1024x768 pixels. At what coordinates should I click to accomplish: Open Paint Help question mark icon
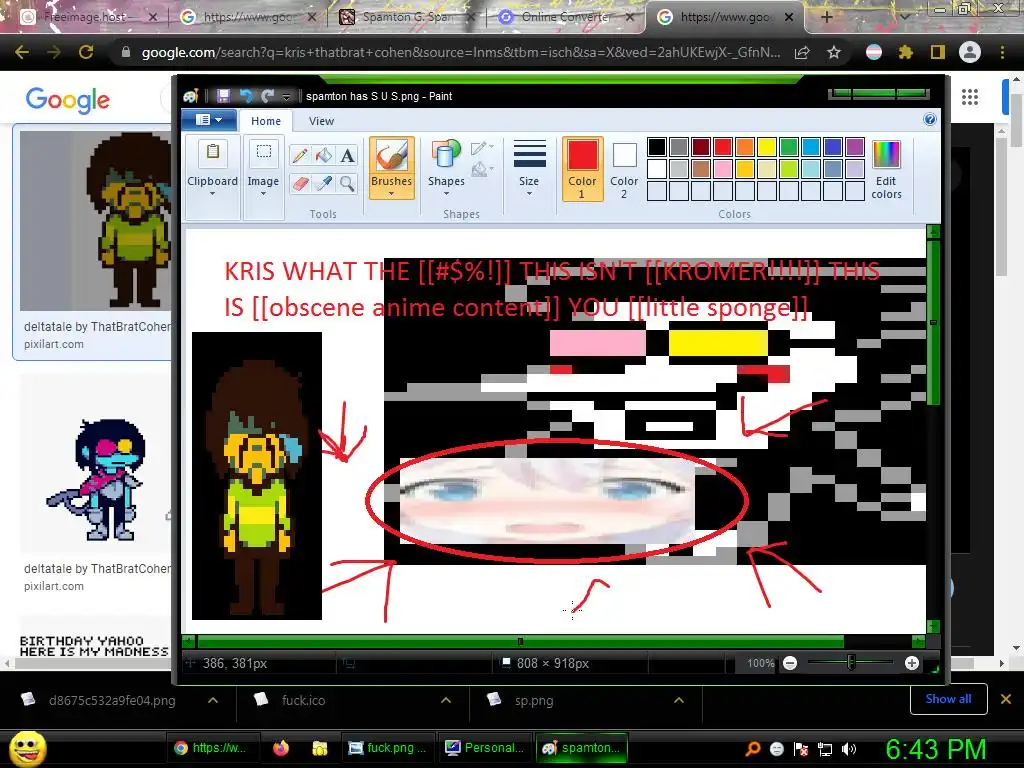[x=930, y=120]
